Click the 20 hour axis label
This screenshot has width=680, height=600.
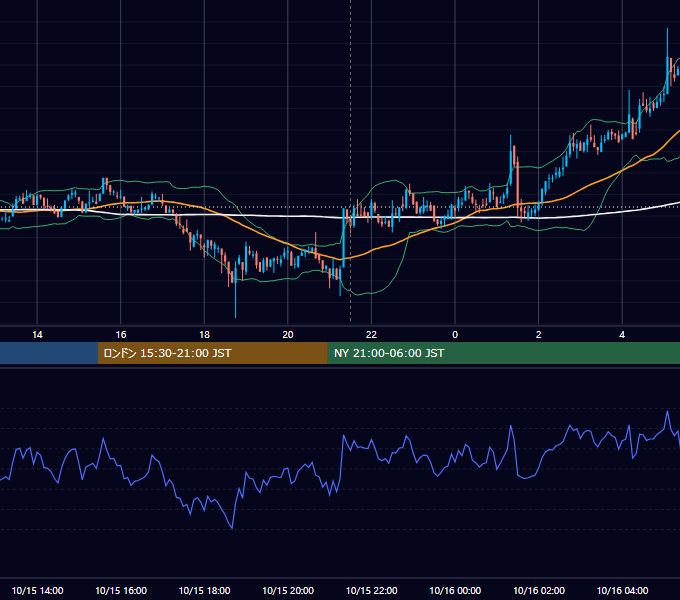coord(288,335)
